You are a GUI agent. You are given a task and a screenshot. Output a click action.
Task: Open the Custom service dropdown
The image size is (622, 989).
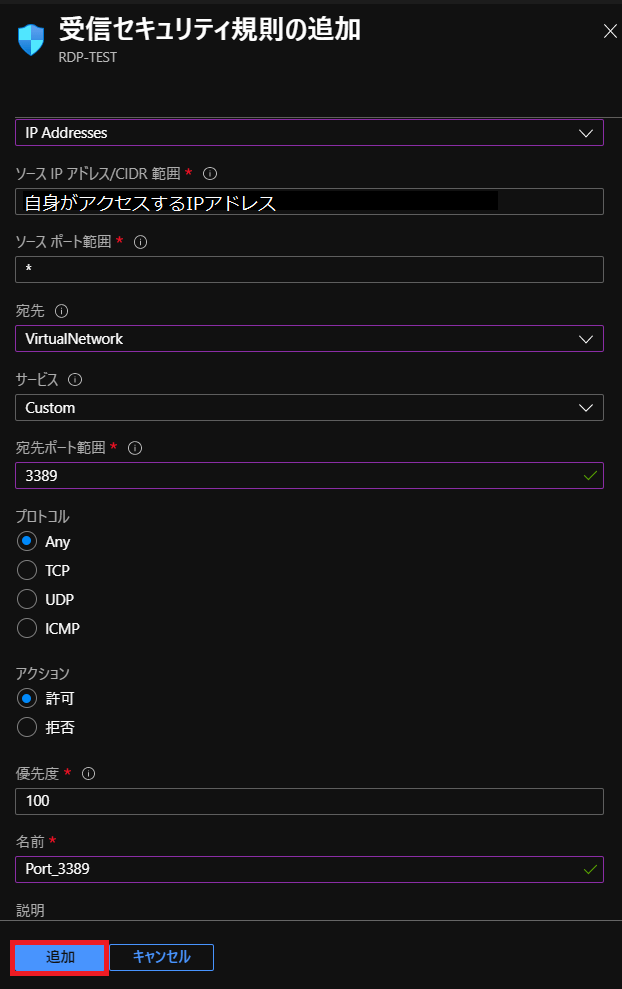pyautogui.click(x=309, y=407)
